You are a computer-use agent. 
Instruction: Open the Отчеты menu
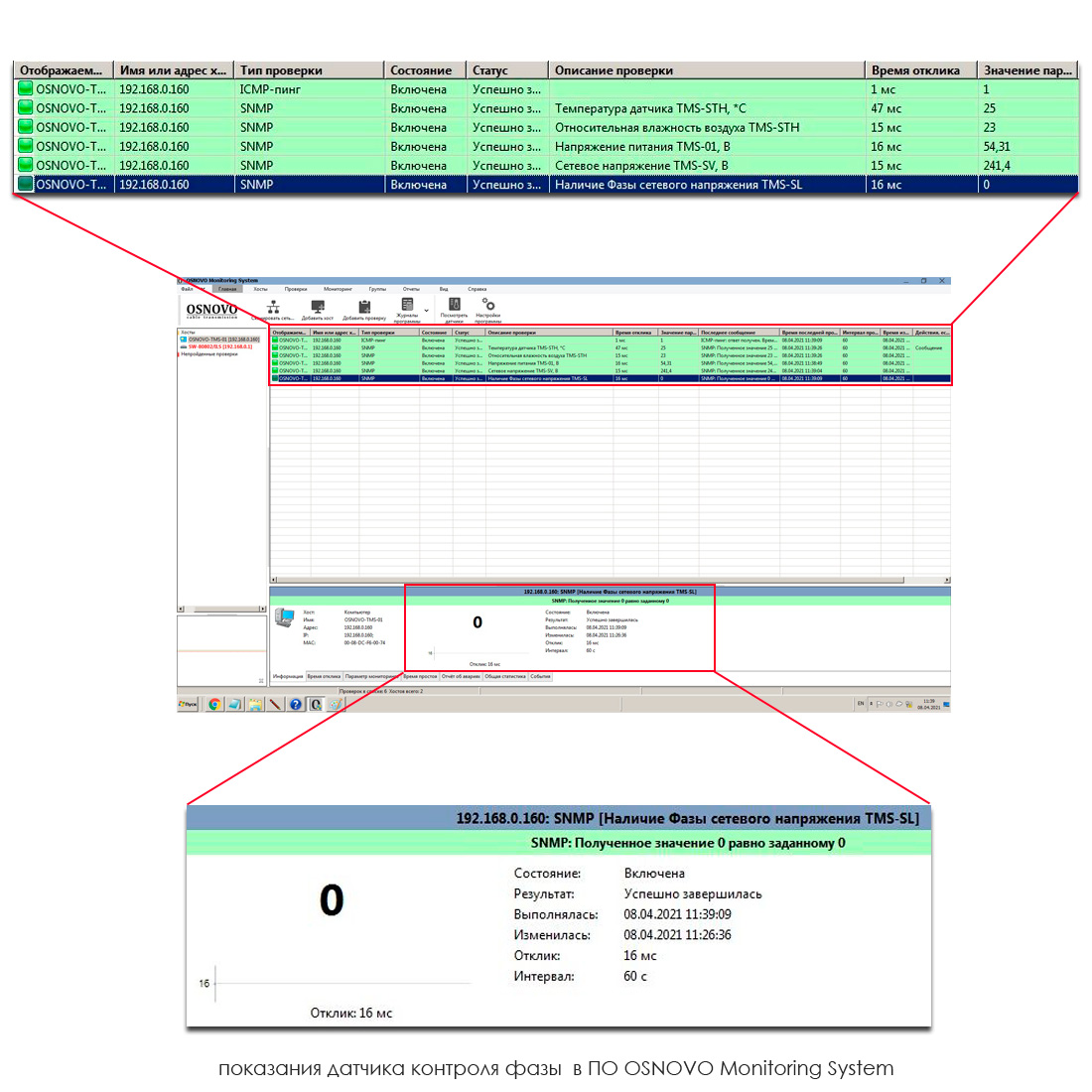coord(411,289)
